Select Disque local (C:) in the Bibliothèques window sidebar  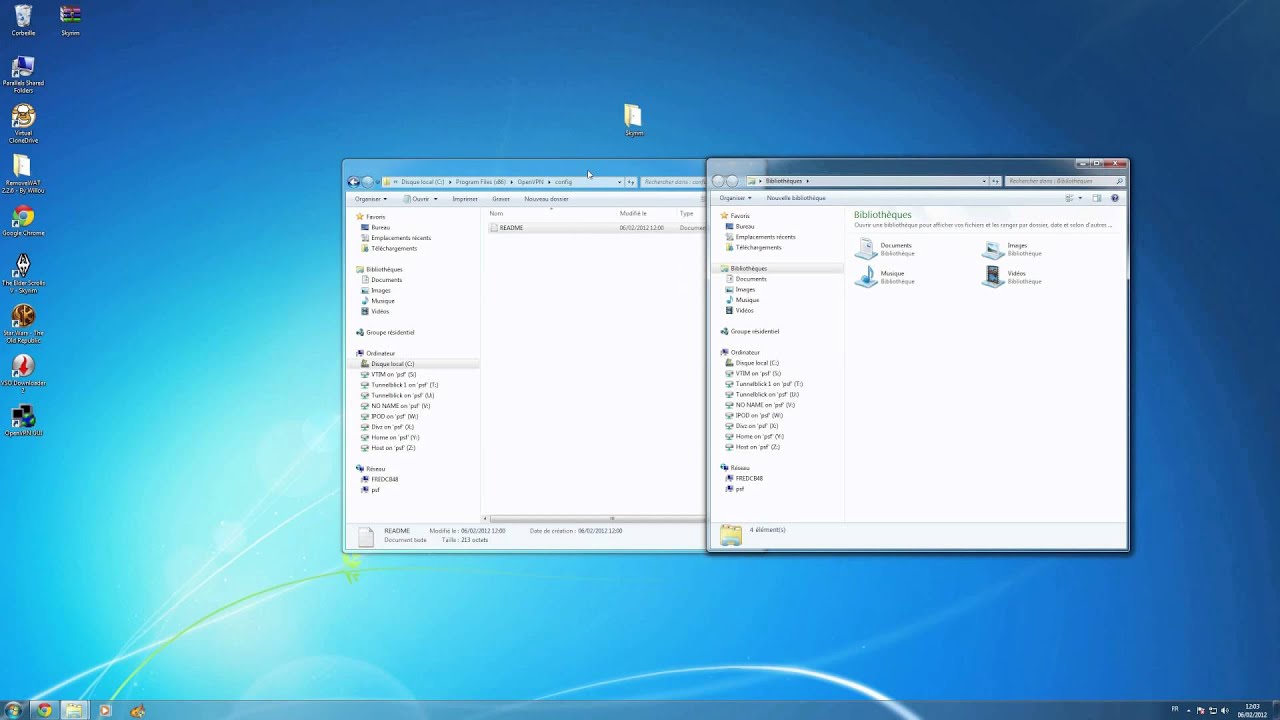pos(752,363)
